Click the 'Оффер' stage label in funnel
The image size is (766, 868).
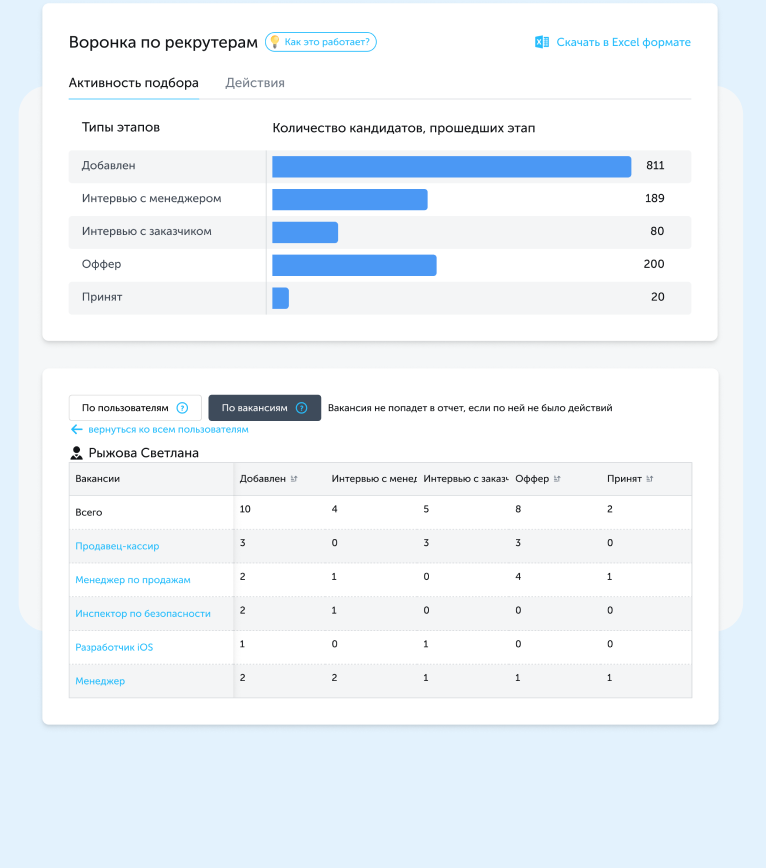[x=101, y=264]
